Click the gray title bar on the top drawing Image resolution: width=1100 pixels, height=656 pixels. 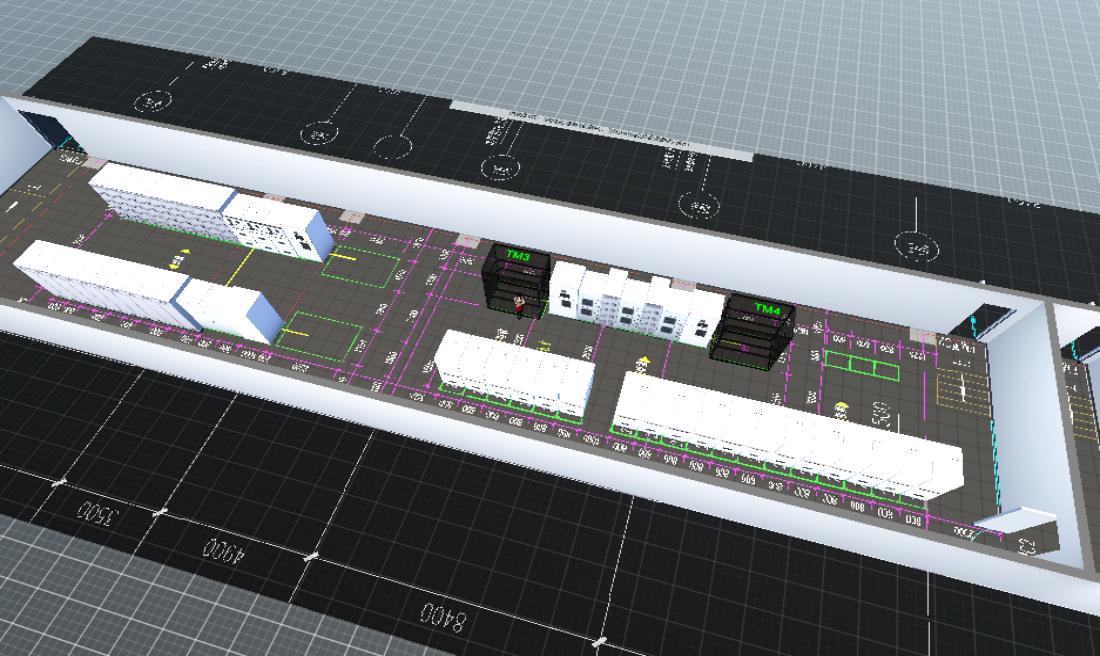(600, 130)
